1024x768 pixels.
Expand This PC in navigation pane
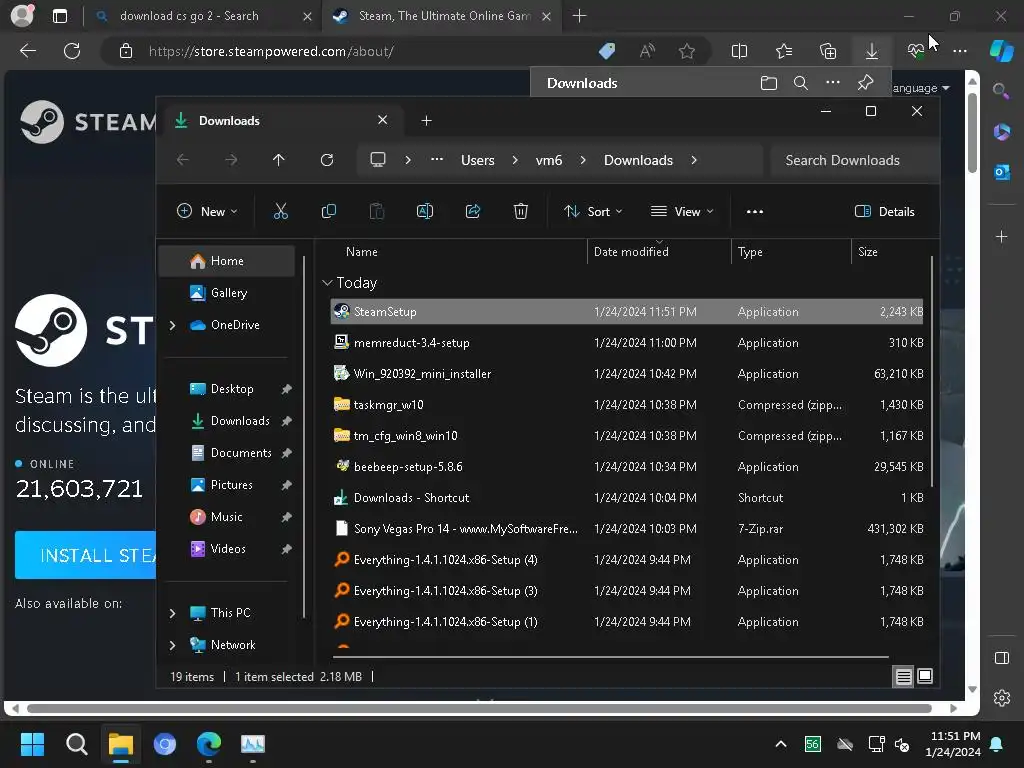[x=172, y=613]
